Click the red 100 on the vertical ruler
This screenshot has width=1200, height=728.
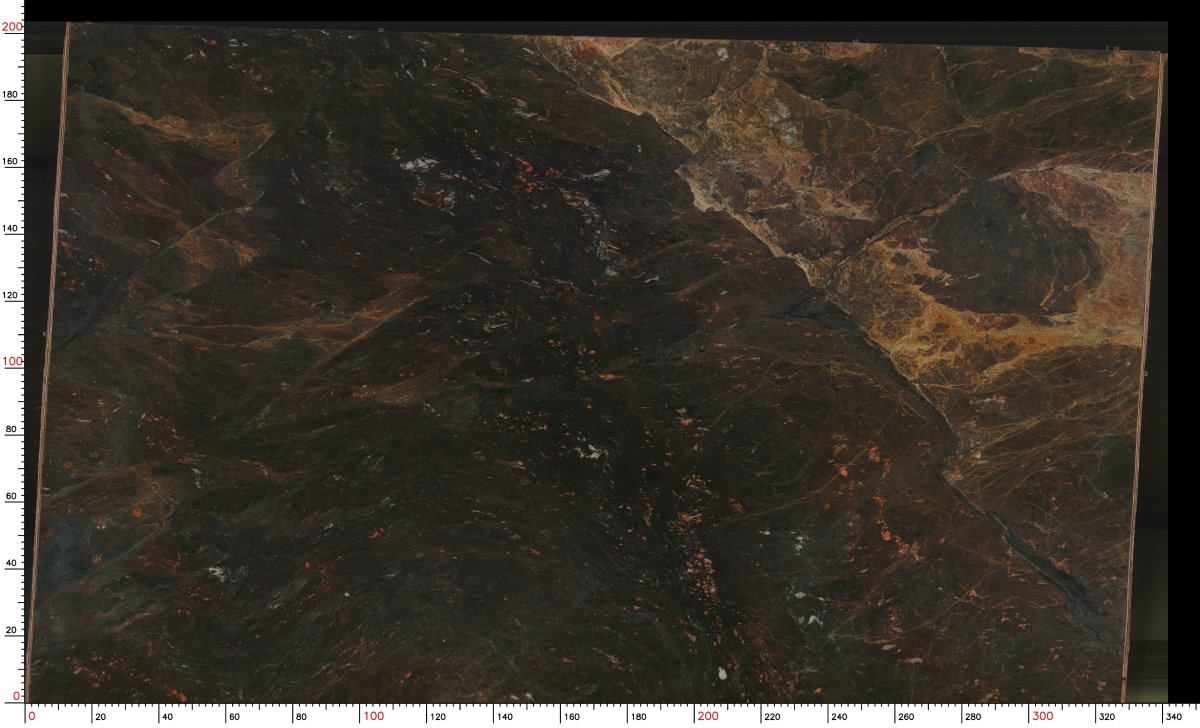click(11, 361)
